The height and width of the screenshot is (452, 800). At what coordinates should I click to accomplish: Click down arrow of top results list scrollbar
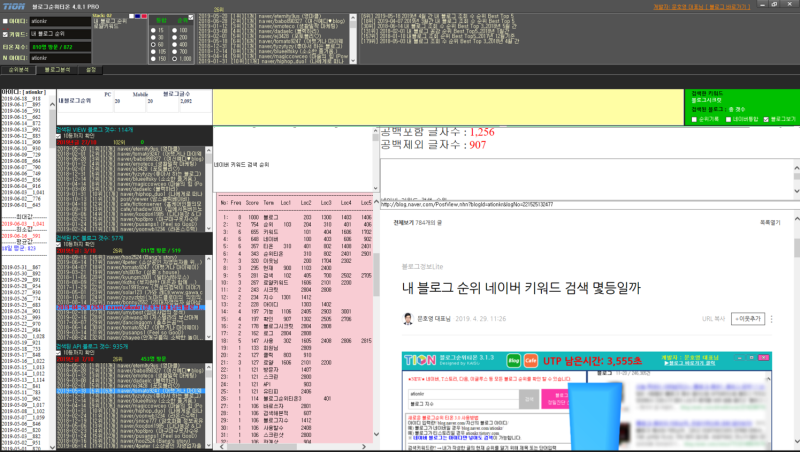pos(353,60)
